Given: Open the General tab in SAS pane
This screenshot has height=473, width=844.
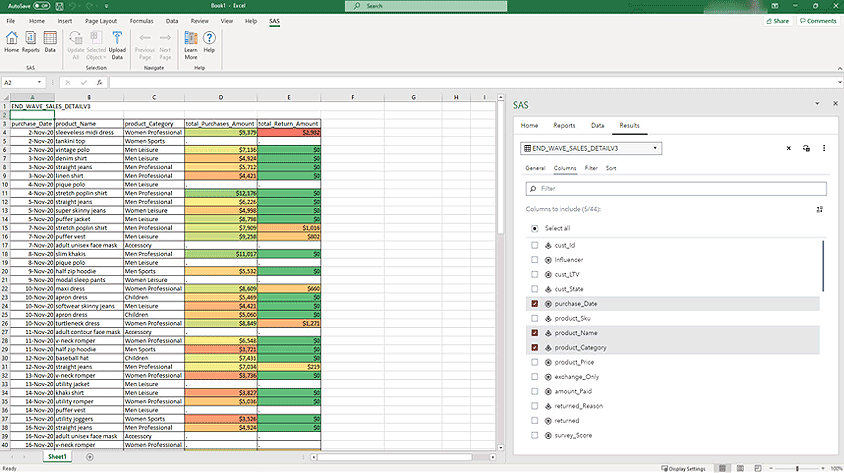Looking at the screenshot, I should tap(535, 168).
